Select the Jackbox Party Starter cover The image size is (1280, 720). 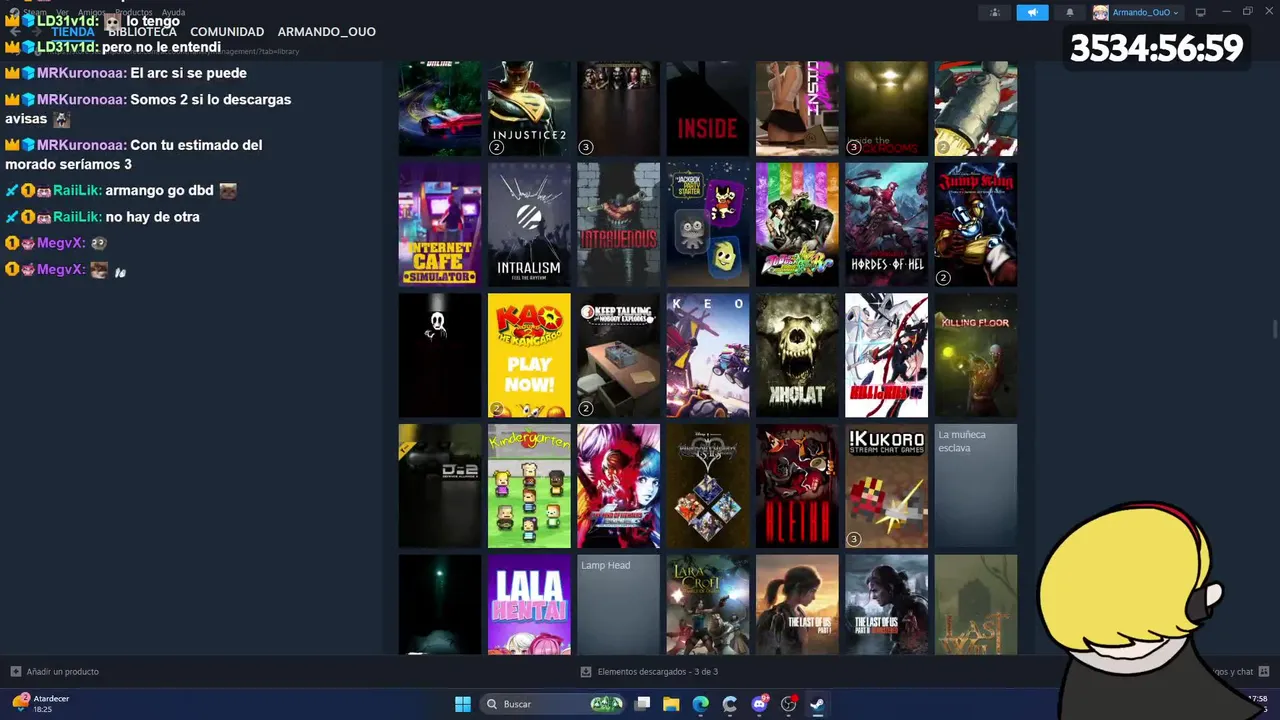(708, 225)
